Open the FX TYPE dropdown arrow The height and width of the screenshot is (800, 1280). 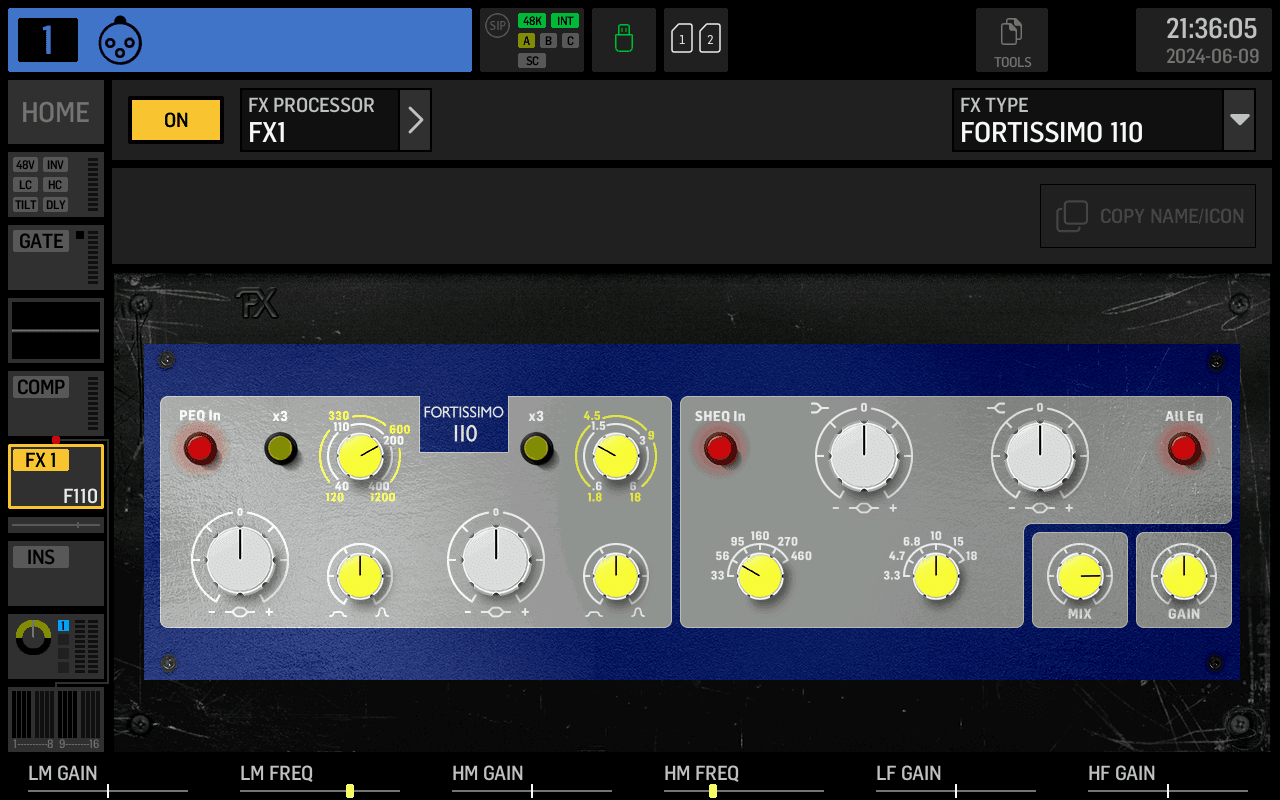click(1240, 120)
